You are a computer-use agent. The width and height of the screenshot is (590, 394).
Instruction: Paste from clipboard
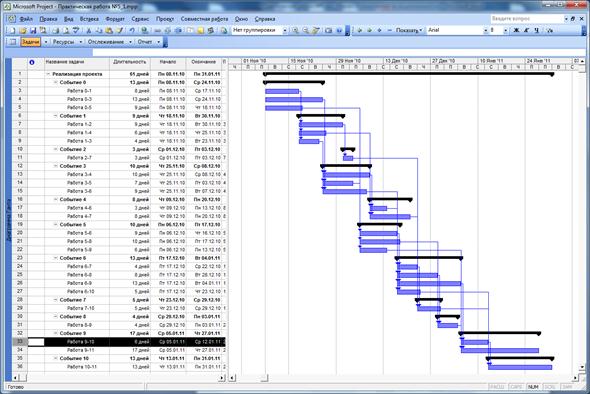click(x=109, y=30)
